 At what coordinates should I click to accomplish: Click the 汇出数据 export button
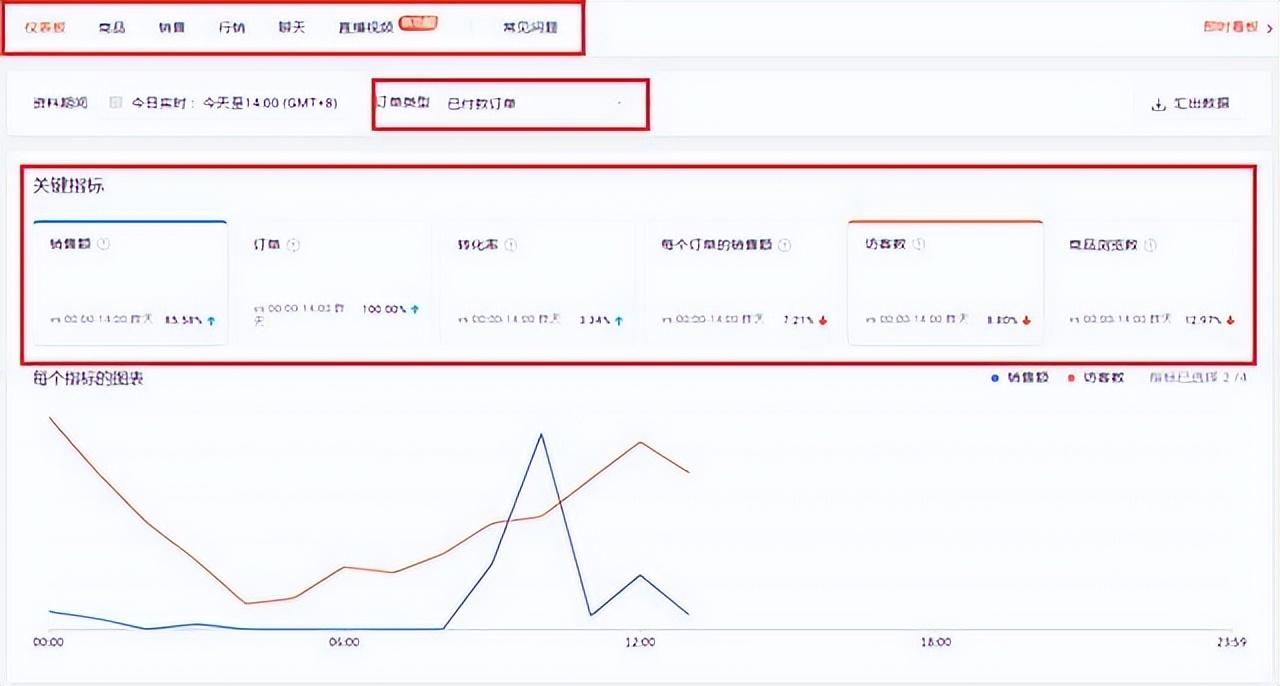click(1190, 104)
